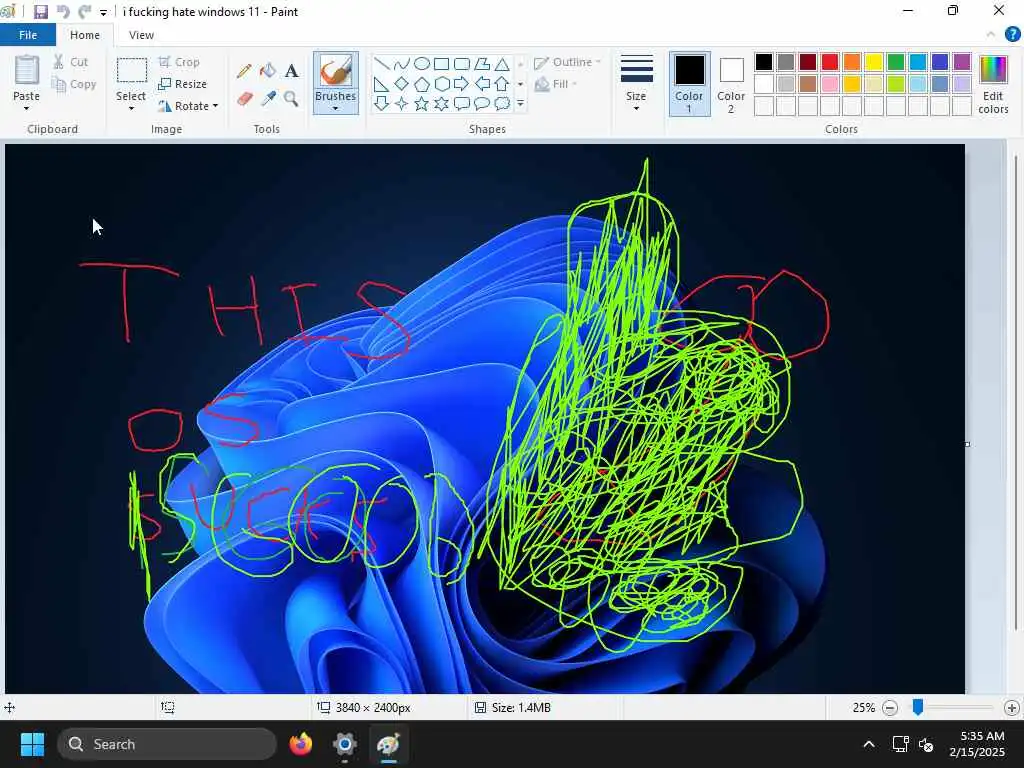Screen dimensions: 1024x768
Task: Open the Paste dropdown arrow
Action: click(27, 108)
